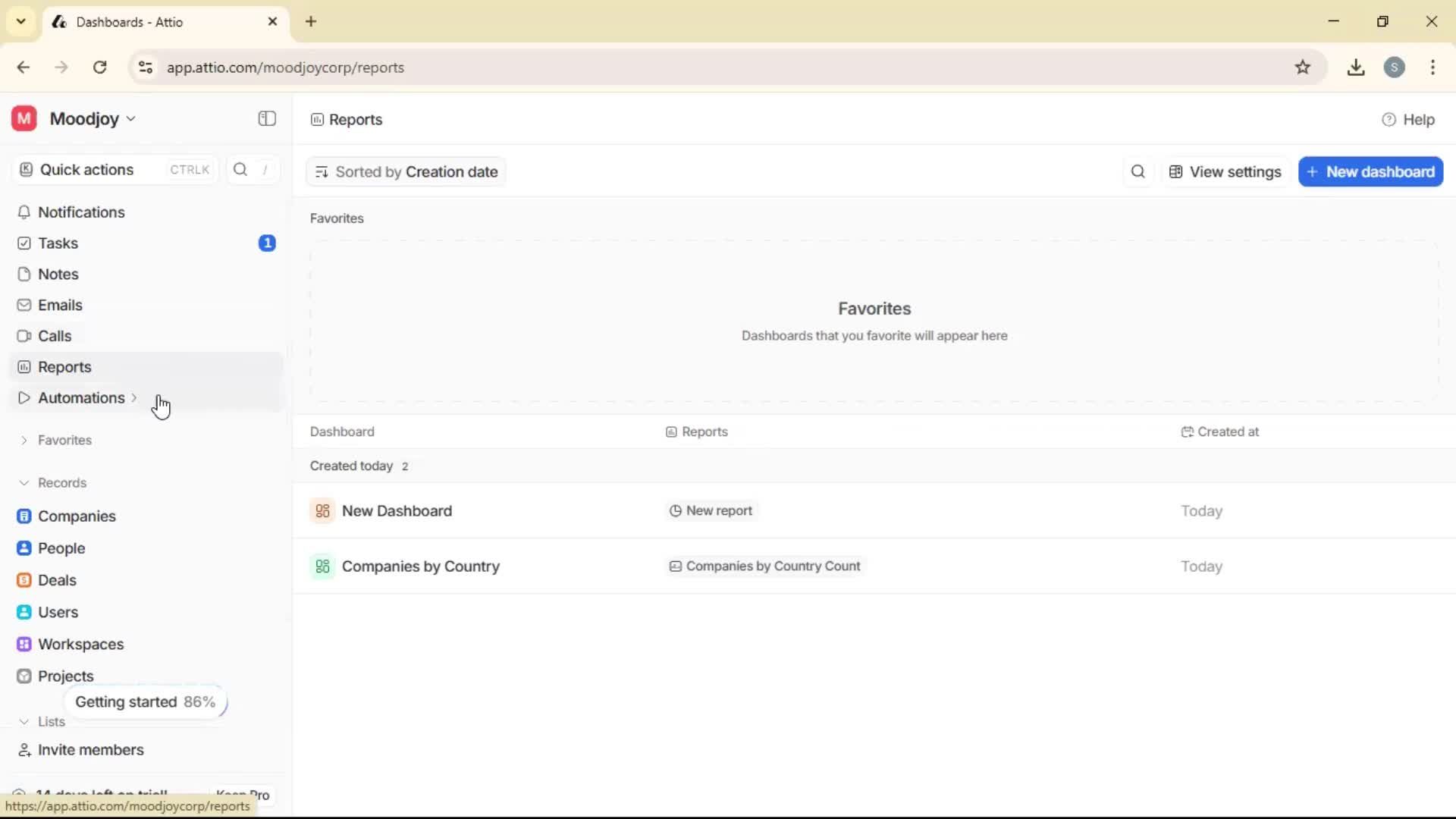Click the New dashboard button

pos(1370,171)
